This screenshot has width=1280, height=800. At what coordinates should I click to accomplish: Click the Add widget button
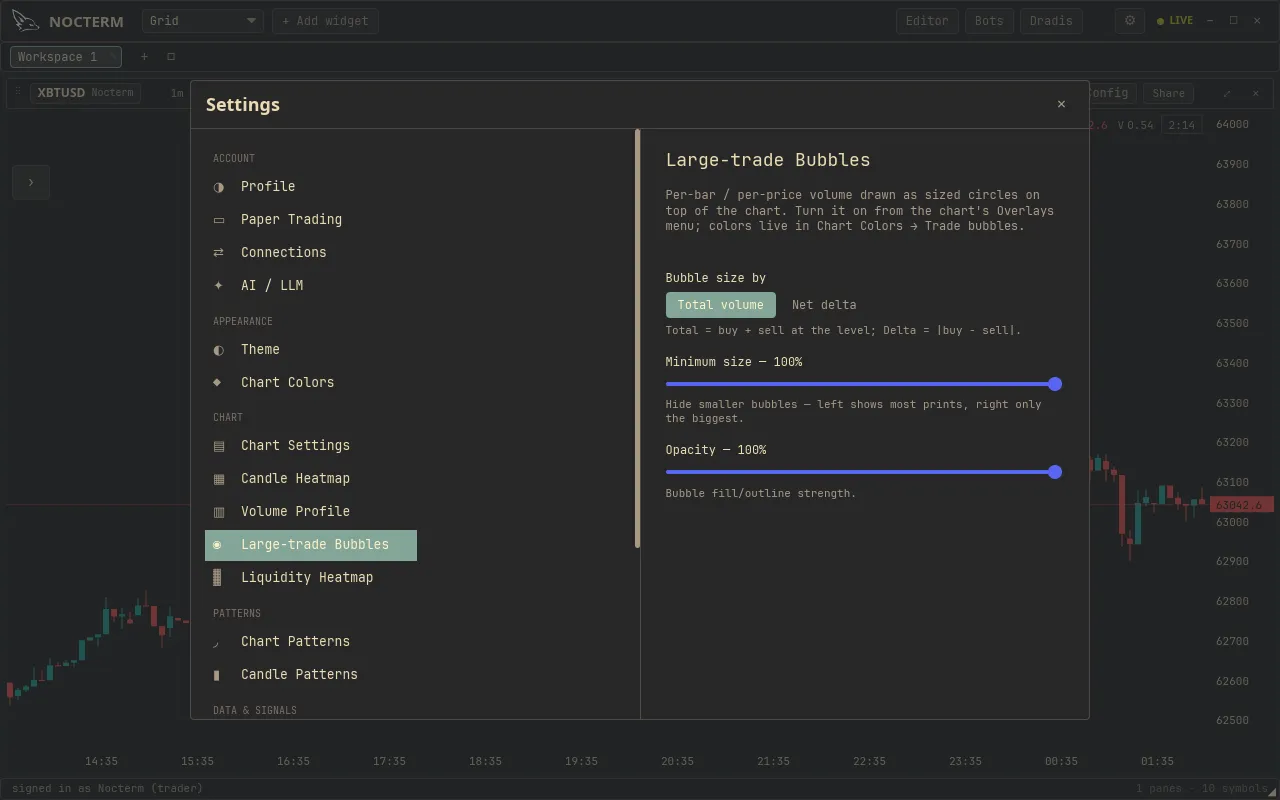point(325,20)
